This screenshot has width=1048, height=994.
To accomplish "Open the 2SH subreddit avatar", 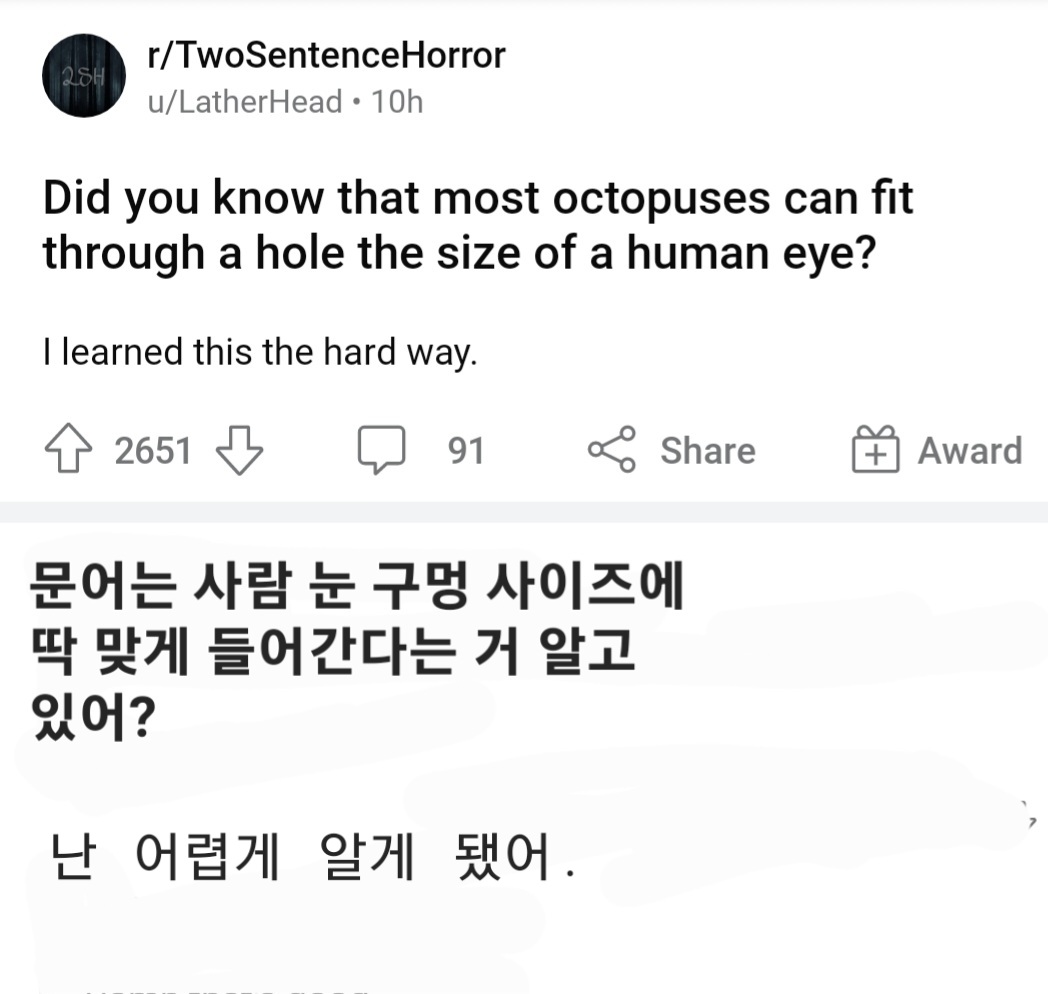I will pyautogui.click(x=84, y=76).
